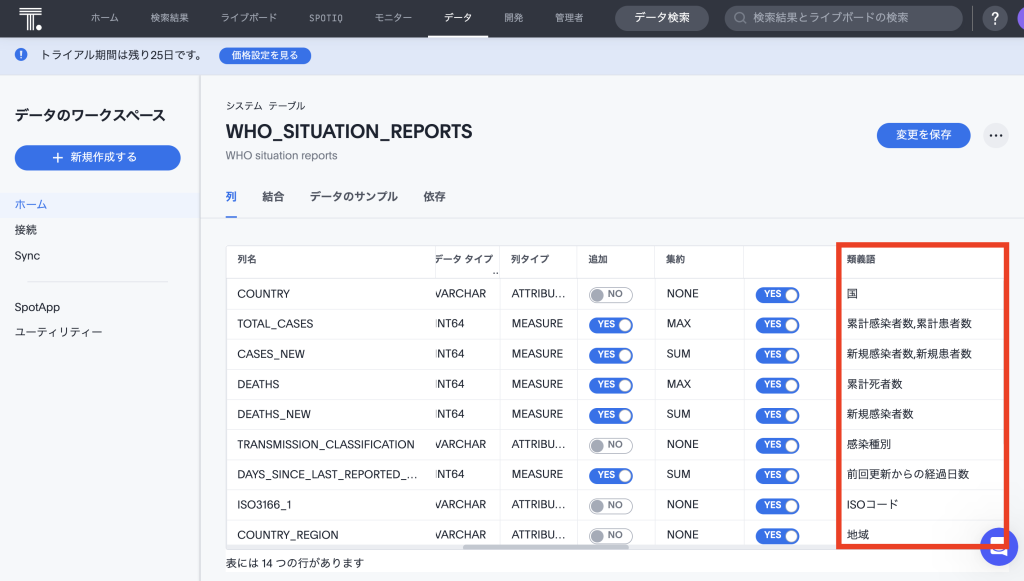This screenshot has height=581, width=1024.
Task: Open the user profile avatar
Action: [1018, 18]
